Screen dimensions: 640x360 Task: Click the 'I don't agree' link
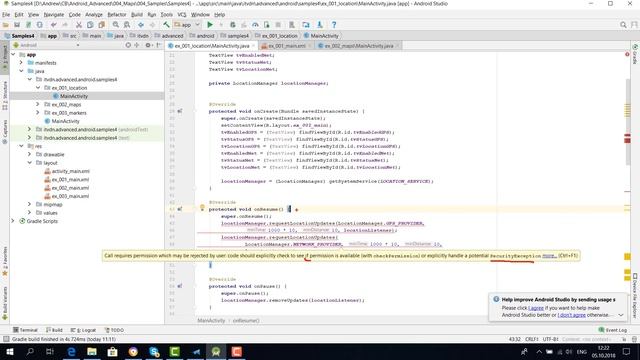pyautogui.click(x=571, y=315)
